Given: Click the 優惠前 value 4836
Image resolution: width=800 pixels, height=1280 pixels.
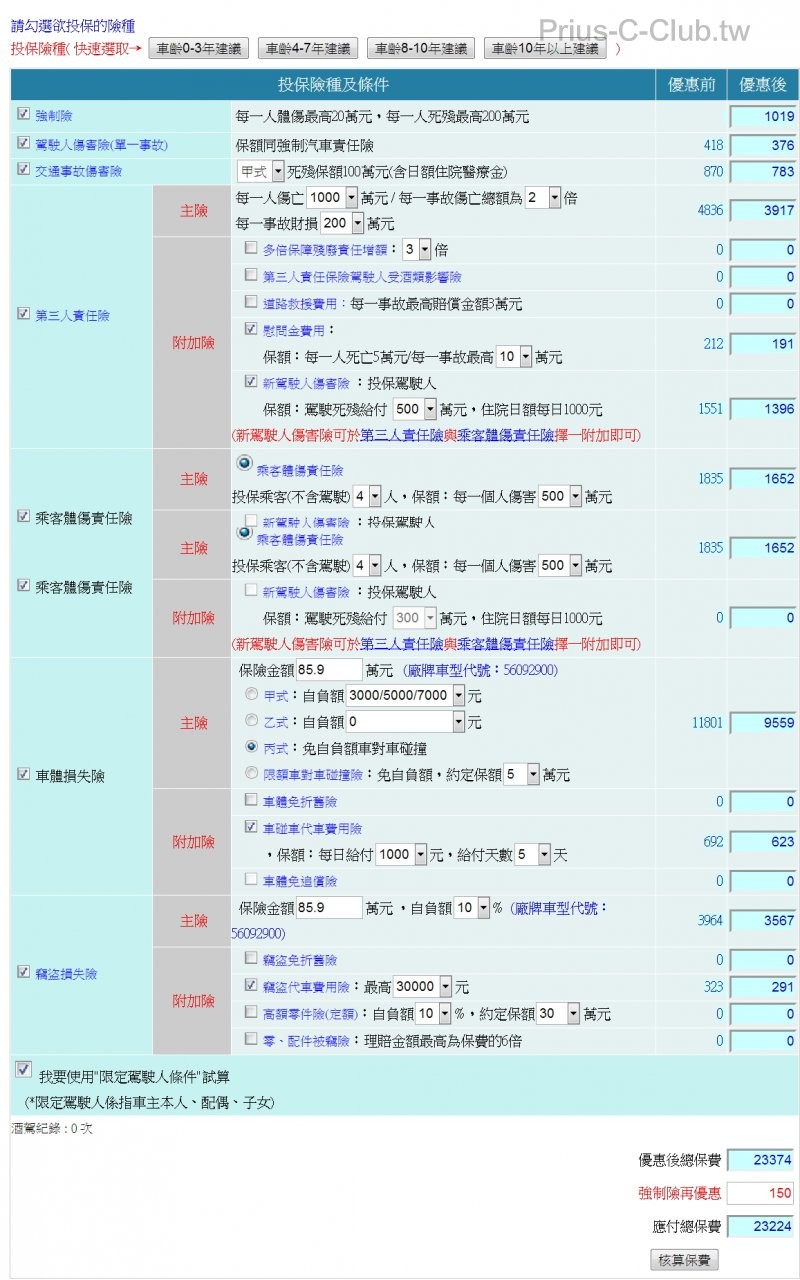Looking at the screenshot, I should (710, 210).
